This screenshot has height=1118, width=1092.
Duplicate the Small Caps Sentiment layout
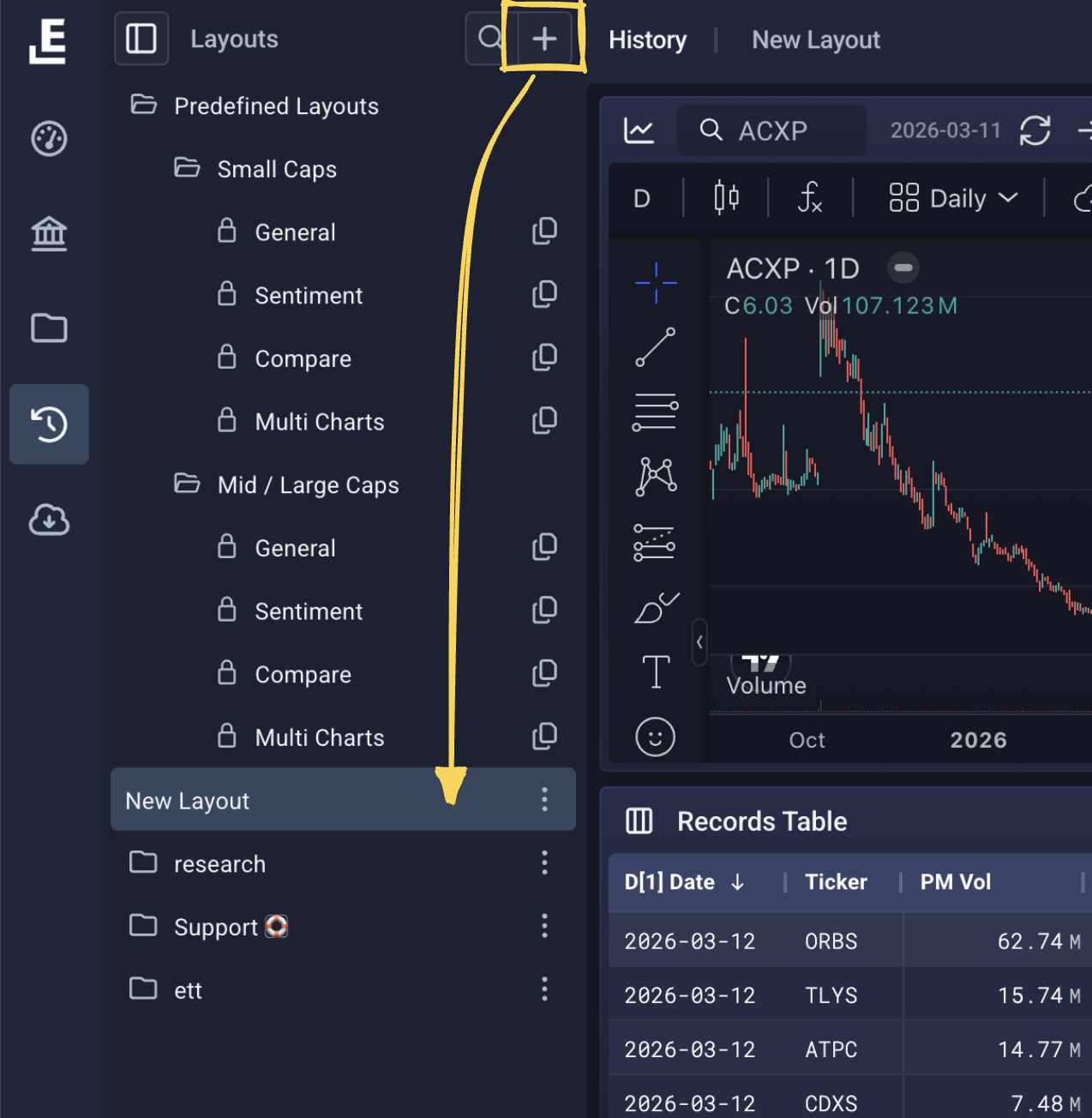(x=544, y=295)
